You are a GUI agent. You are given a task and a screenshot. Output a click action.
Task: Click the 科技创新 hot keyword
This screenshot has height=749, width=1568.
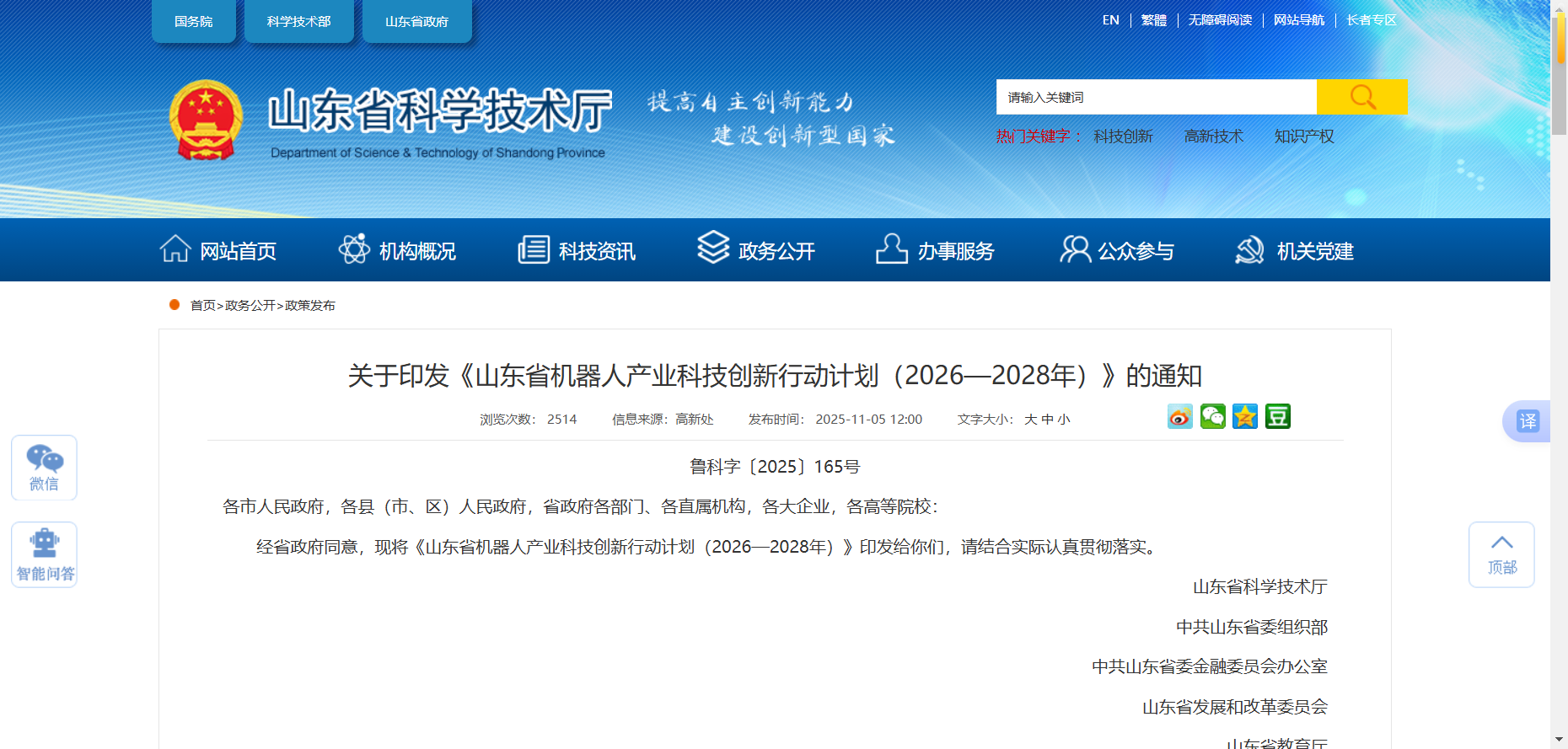click(x=1123, y=136)
